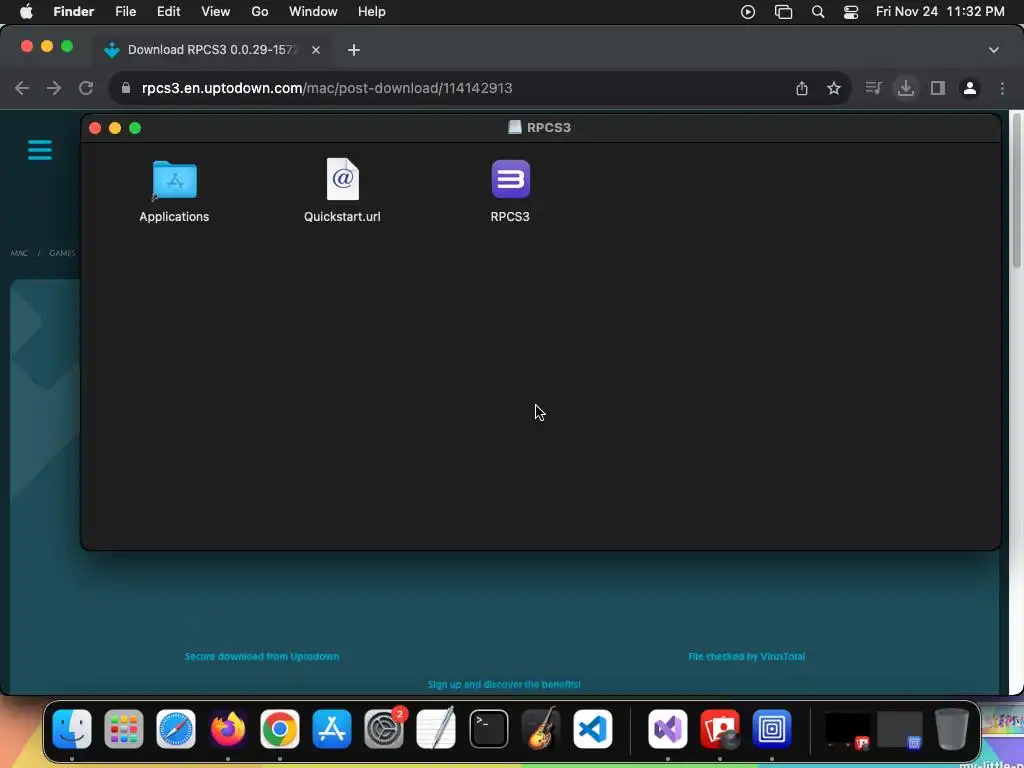Close the Download RPCS3 tab
Image resolution: width=1024 pixels, height=768 pixels.
pos(315,50)
